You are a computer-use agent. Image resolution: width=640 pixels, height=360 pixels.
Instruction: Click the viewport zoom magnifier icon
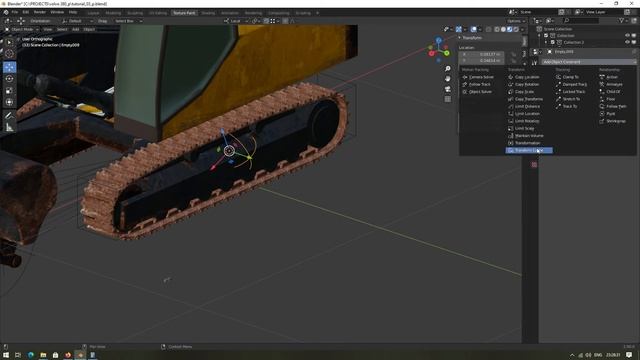coord(448,69)
